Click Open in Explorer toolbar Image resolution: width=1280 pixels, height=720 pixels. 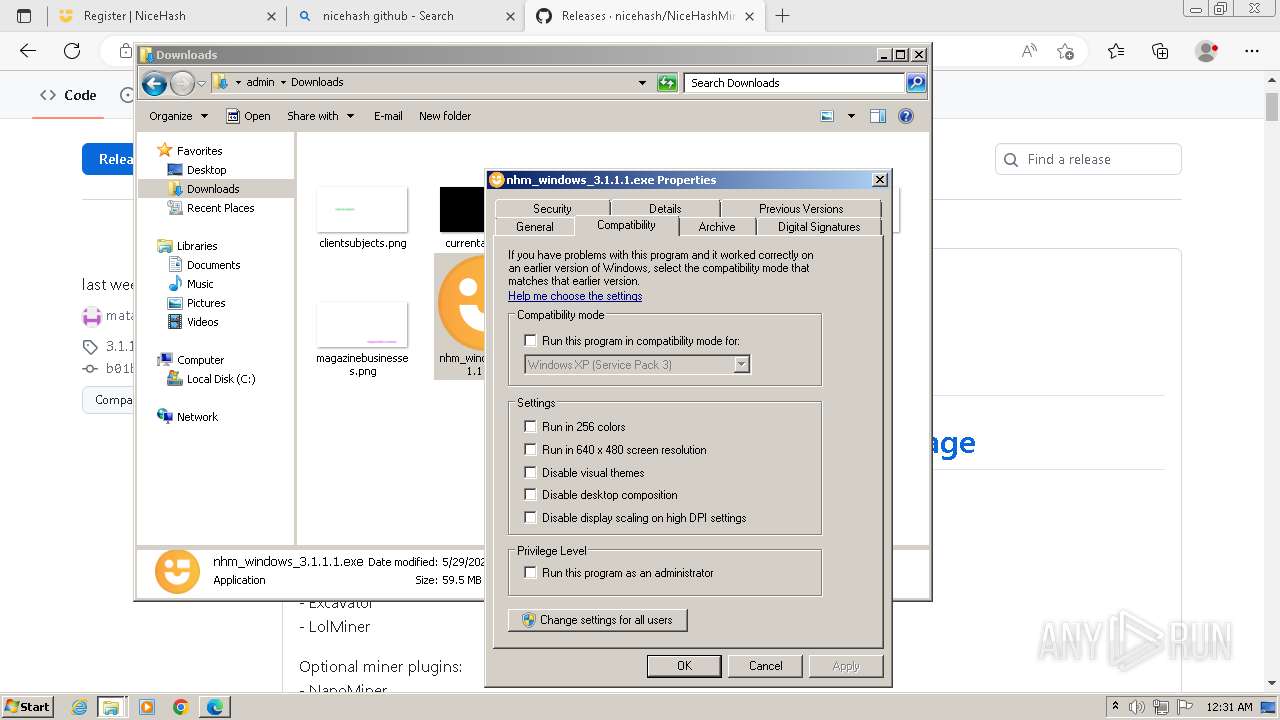(248, 116)
